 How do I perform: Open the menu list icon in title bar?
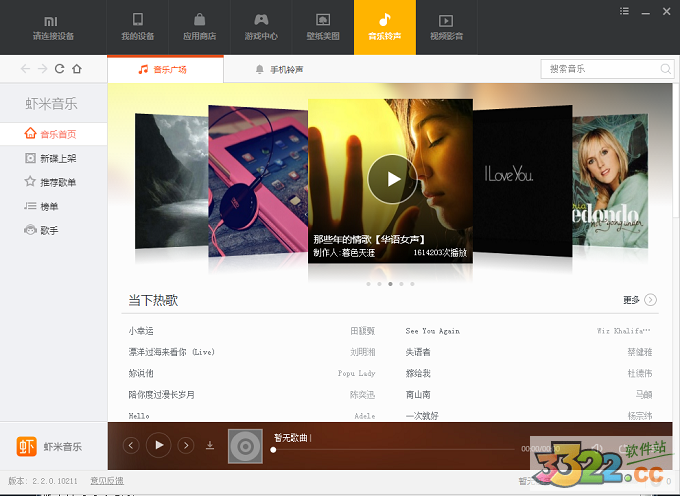click(624, 11)
